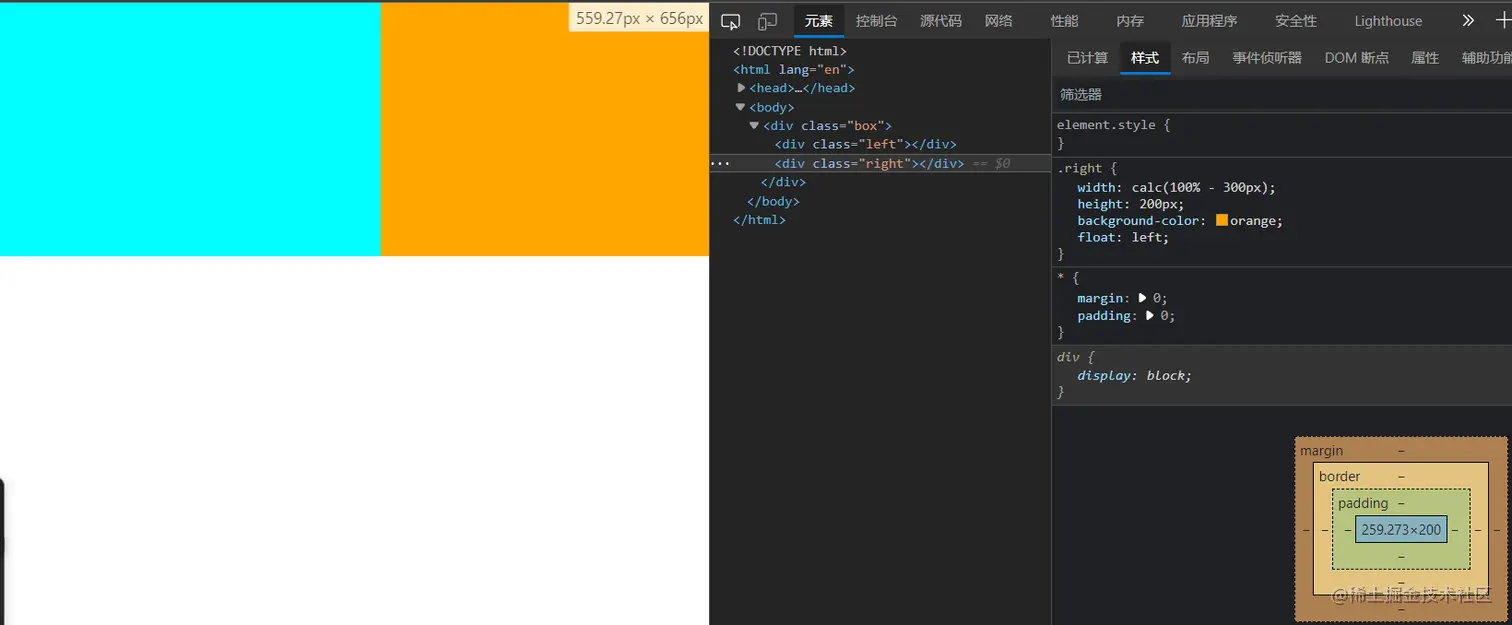Collapse the body element node
This screenshot has width=1512, height=625.
pyautogui.click(x=740, y=107)
